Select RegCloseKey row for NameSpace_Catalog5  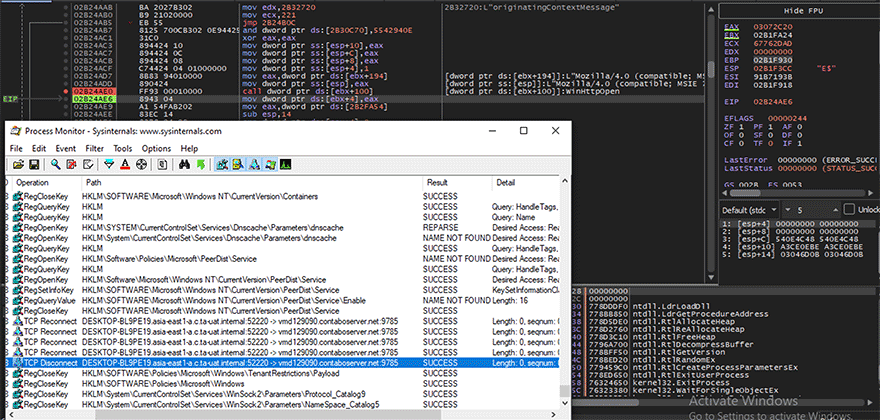tap(283, 404)
